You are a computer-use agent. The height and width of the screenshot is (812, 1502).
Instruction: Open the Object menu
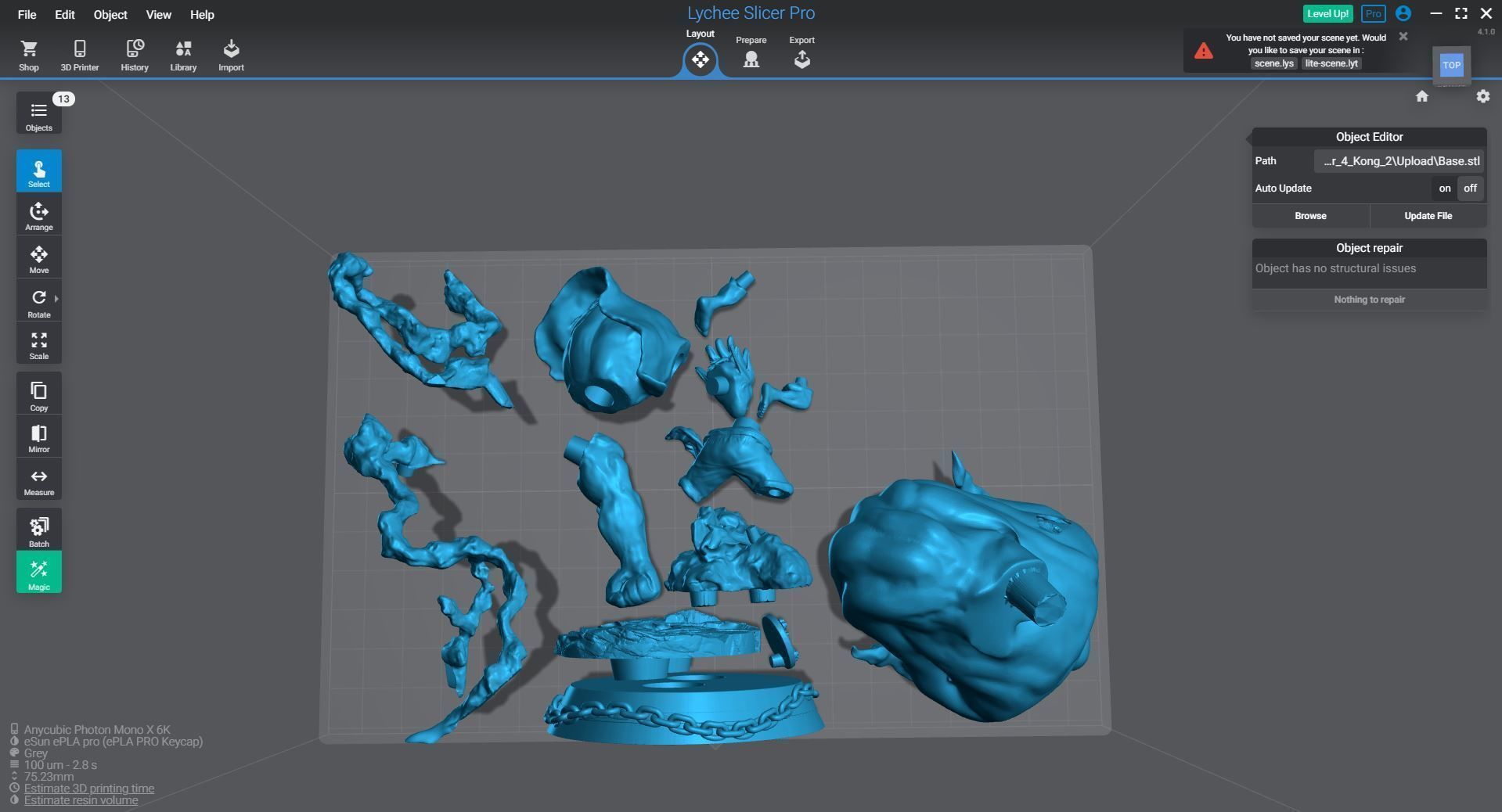[x=110, y=15]
